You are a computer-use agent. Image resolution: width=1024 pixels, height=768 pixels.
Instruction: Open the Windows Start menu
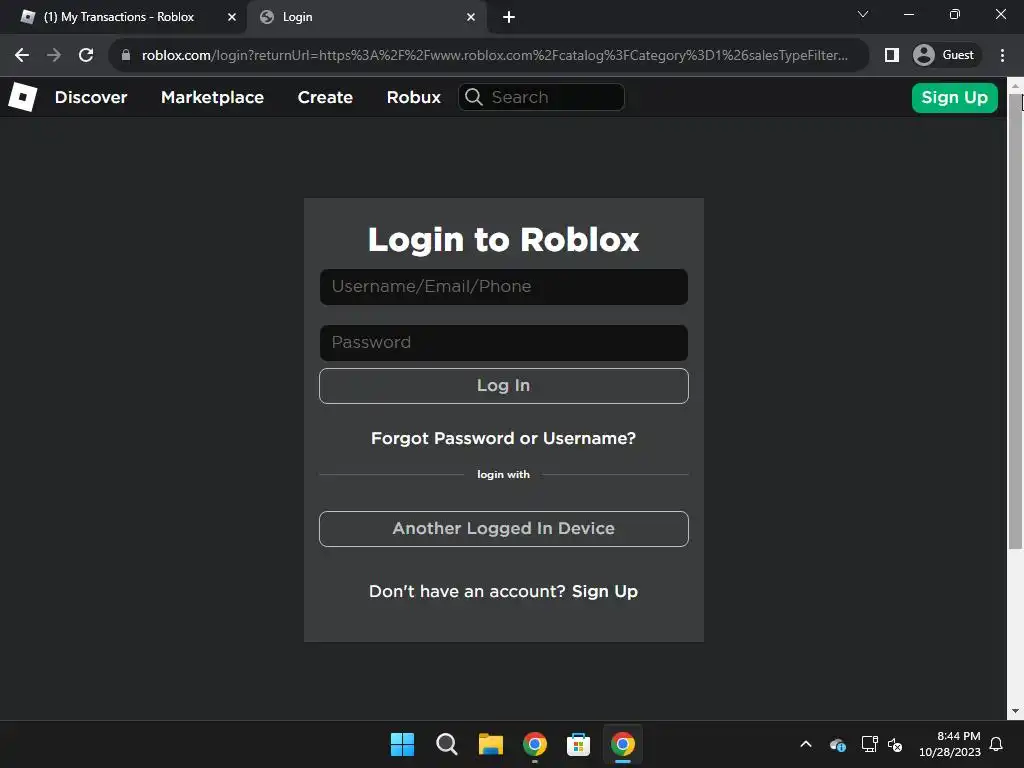pyautogui.click(x=402, y=744)
